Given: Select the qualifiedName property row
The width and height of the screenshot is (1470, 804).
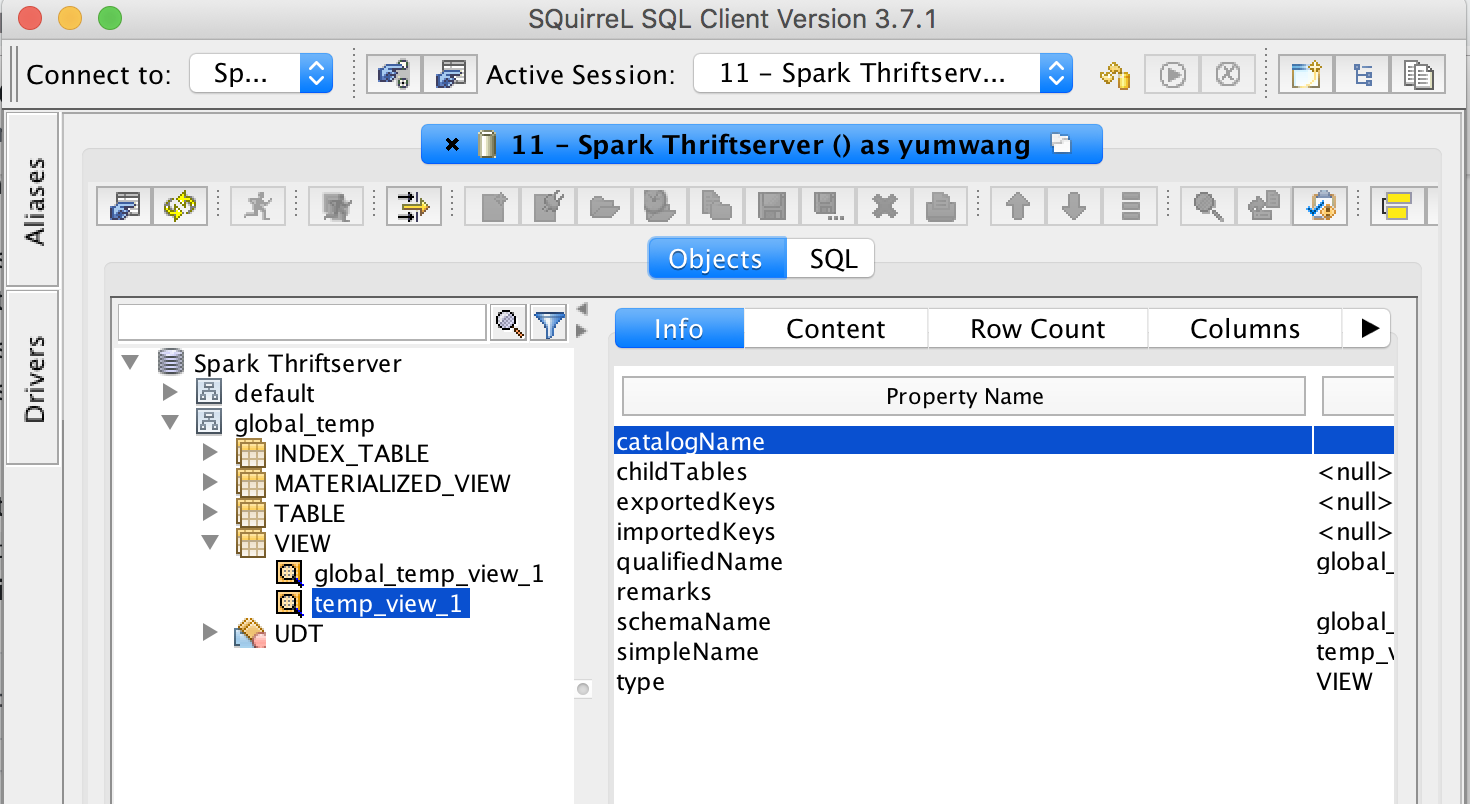Looking at the screenshot, I should pyautogui.click(x=1003, y=561).
